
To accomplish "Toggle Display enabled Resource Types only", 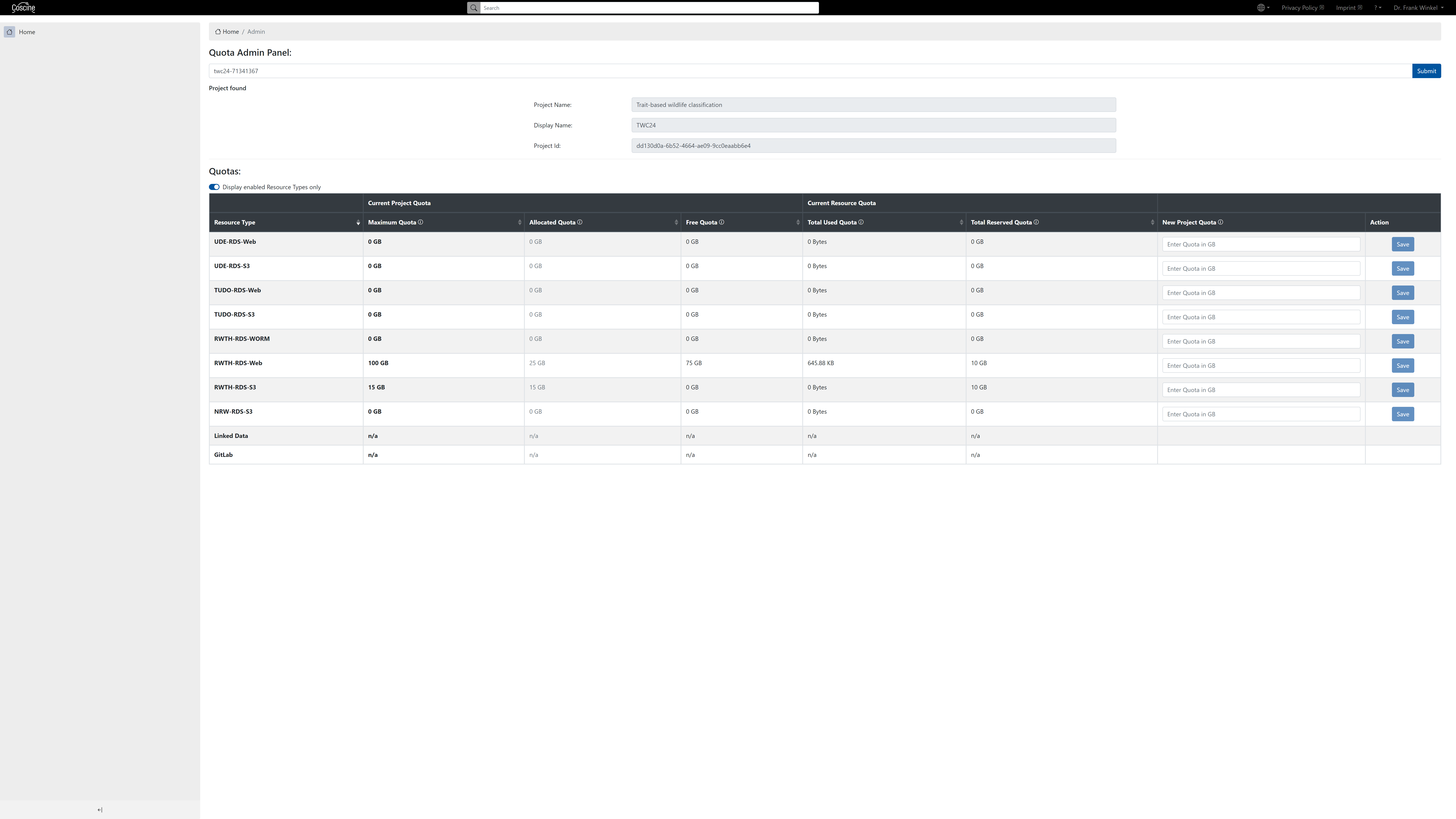I will [x=214, y=187].
